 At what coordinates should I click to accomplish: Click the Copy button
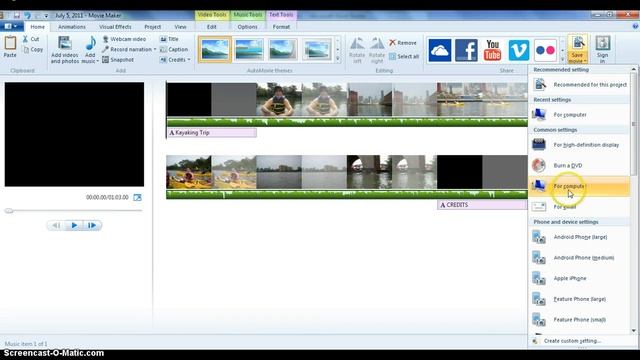(x=33, y=49)
